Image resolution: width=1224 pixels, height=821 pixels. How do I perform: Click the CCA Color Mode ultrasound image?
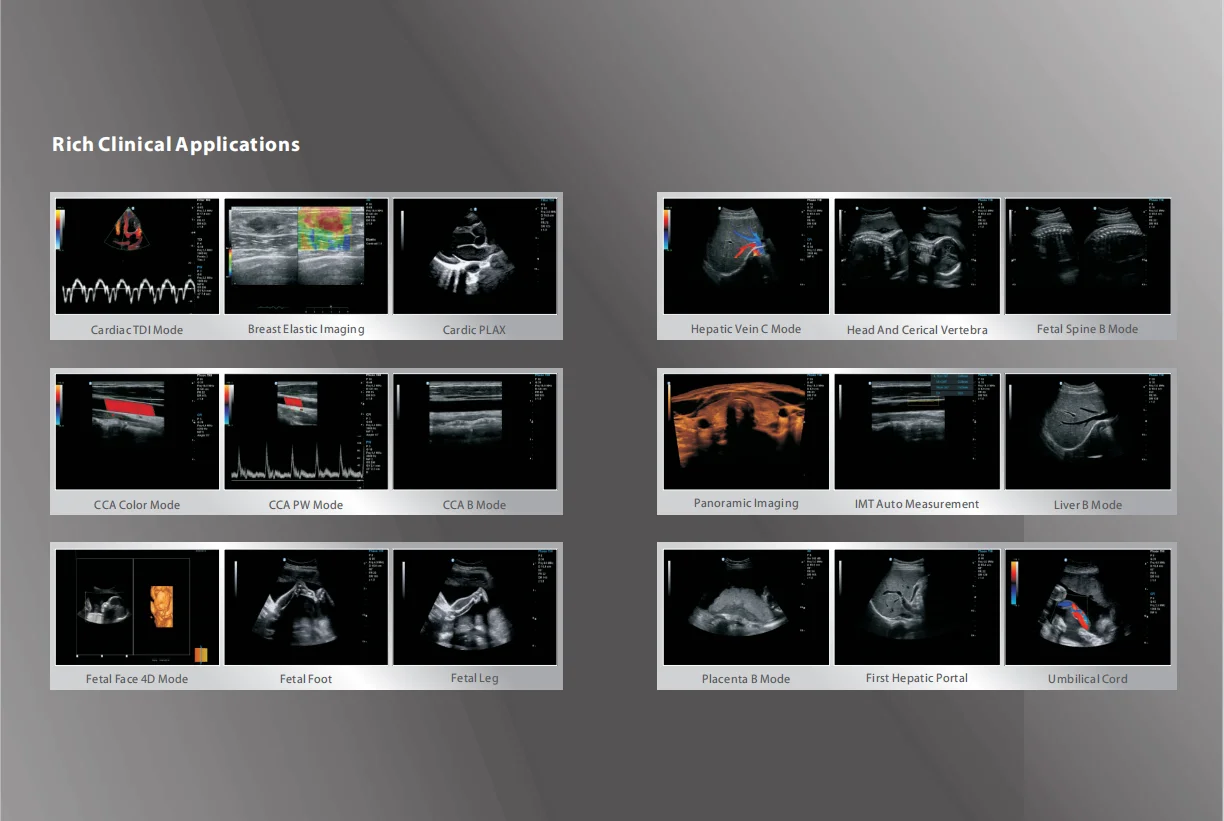(x=137, y=432)
